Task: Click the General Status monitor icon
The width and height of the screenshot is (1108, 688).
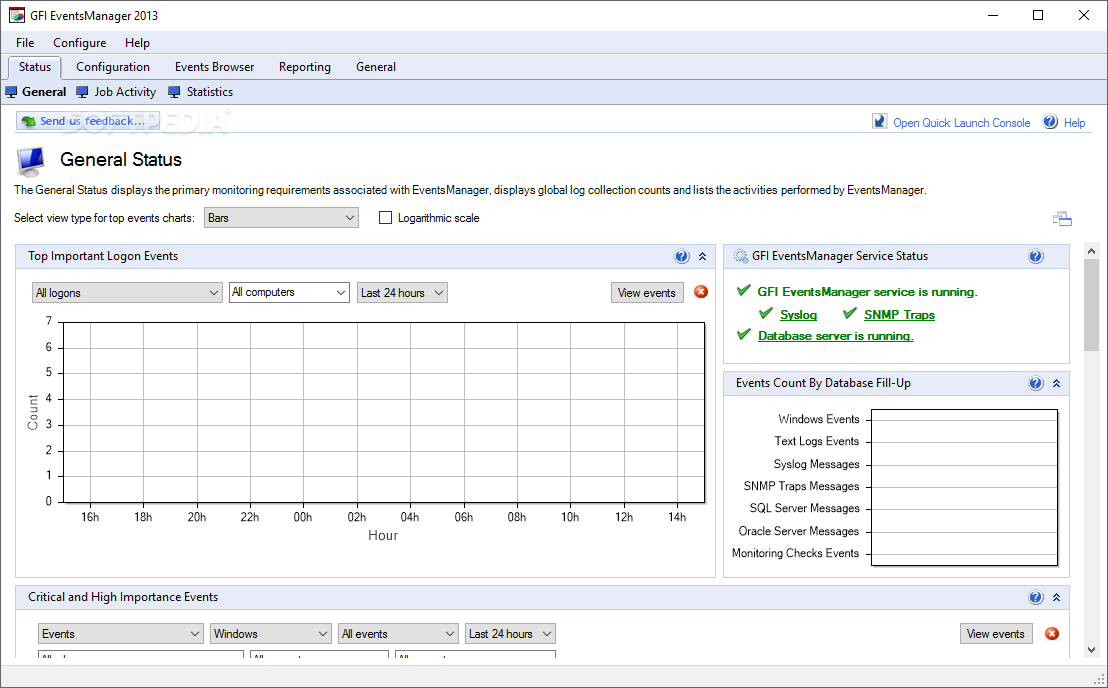Action: (30, 162)
